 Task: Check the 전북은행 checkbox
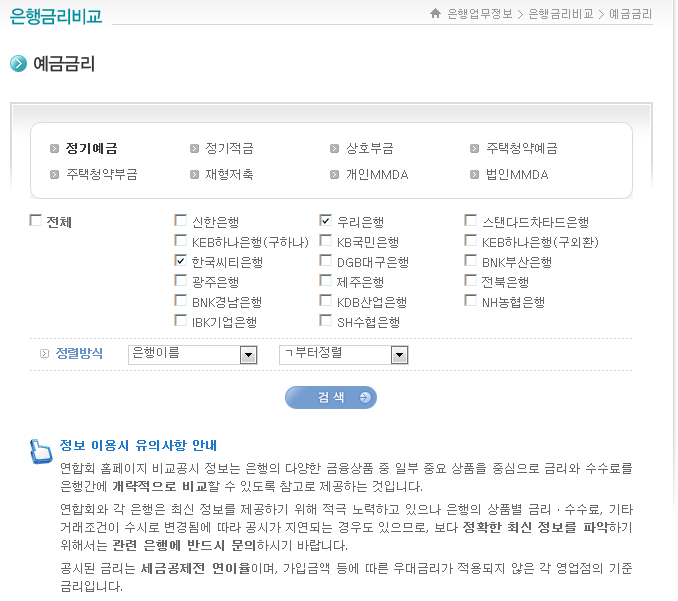470,281
